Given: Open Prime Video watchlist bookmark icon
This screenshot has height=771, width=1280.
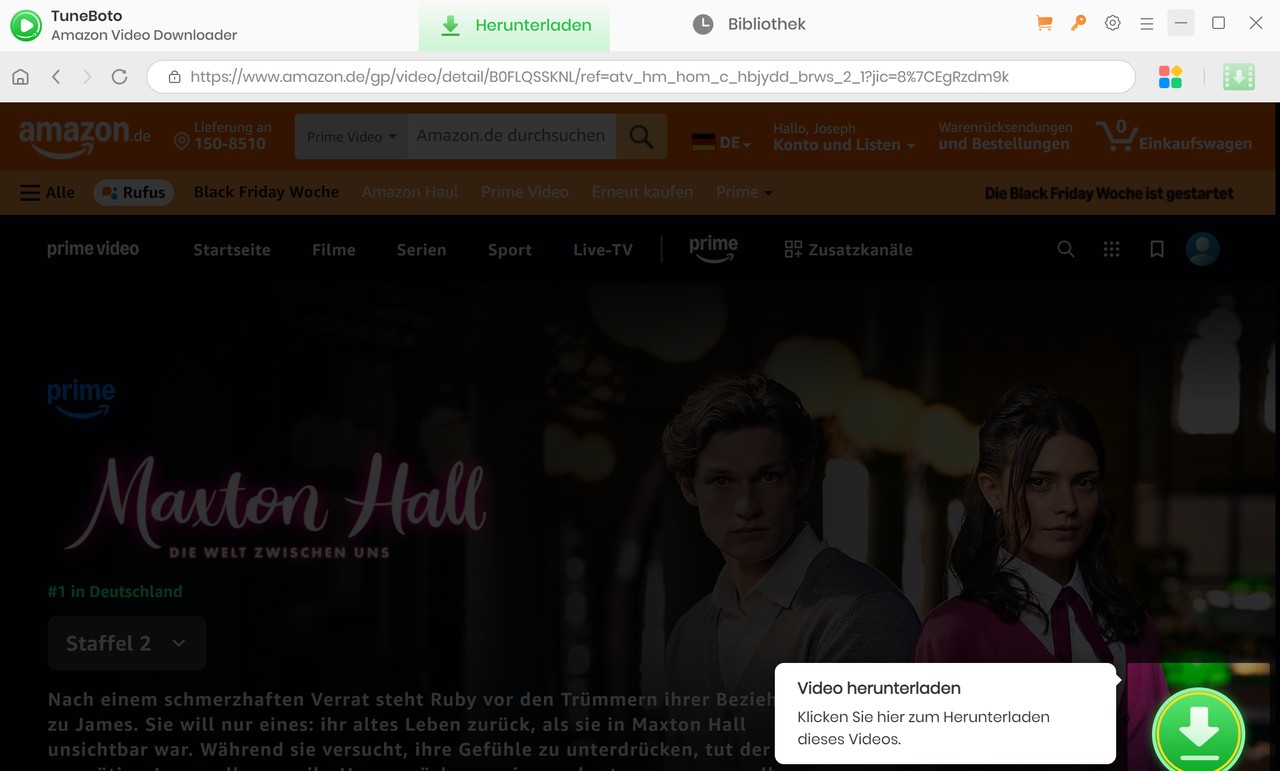Looking at the screenshot, I should (1157, 249).
